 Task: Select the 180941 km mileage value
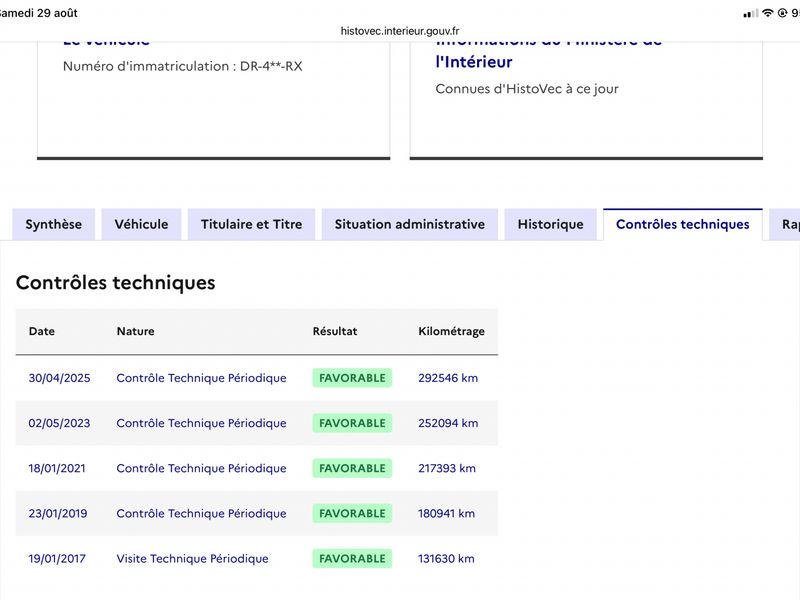tap(446, 513)
